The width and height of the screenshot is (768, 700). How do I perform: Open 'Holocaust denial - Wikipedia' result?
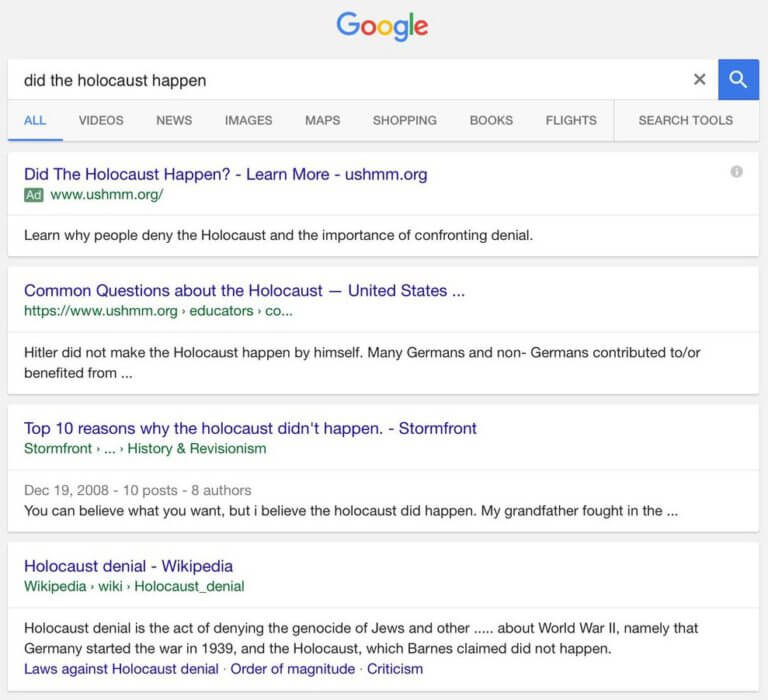pos(128,566)
